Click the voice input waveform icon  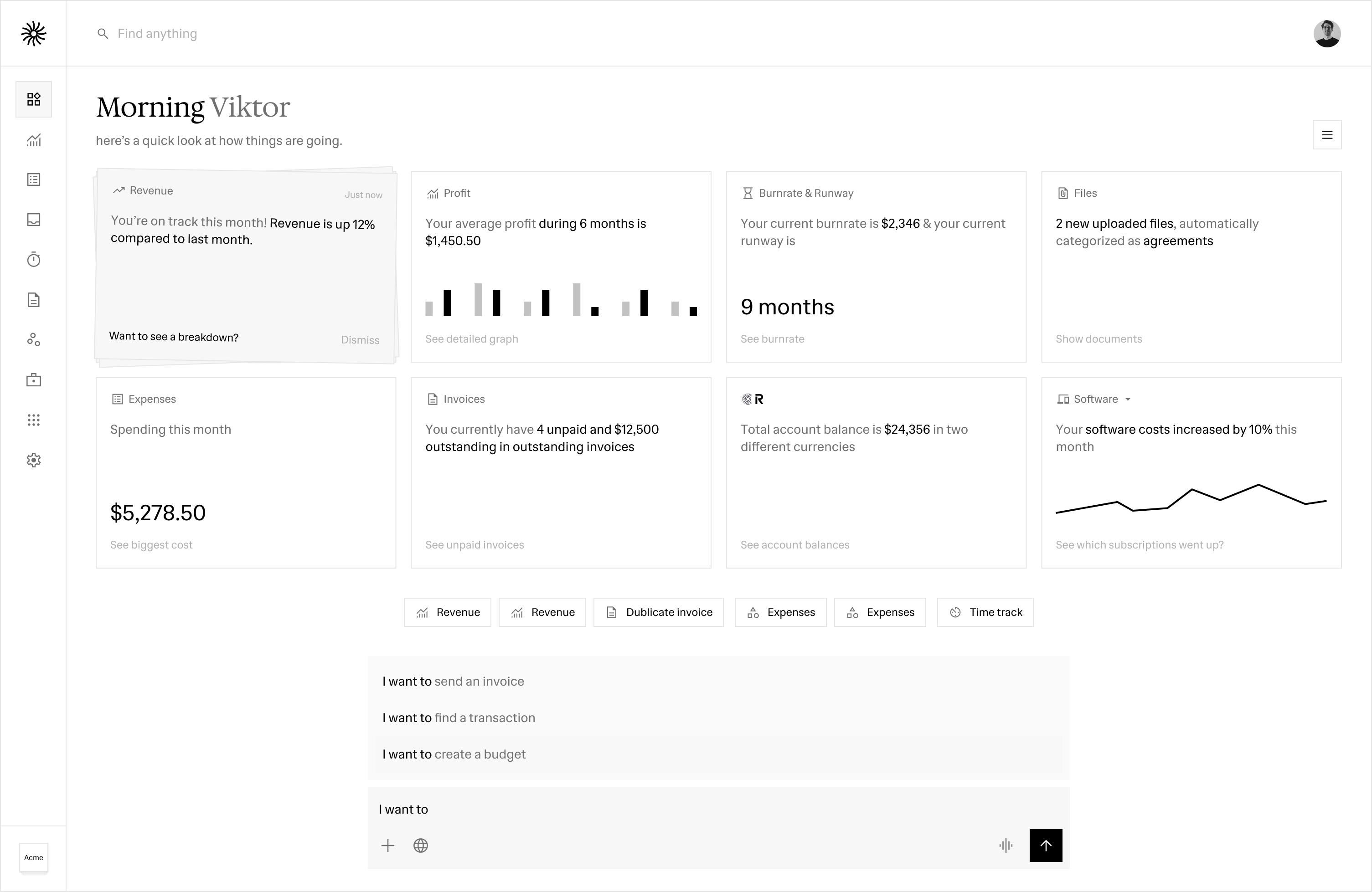(1006, 846)
